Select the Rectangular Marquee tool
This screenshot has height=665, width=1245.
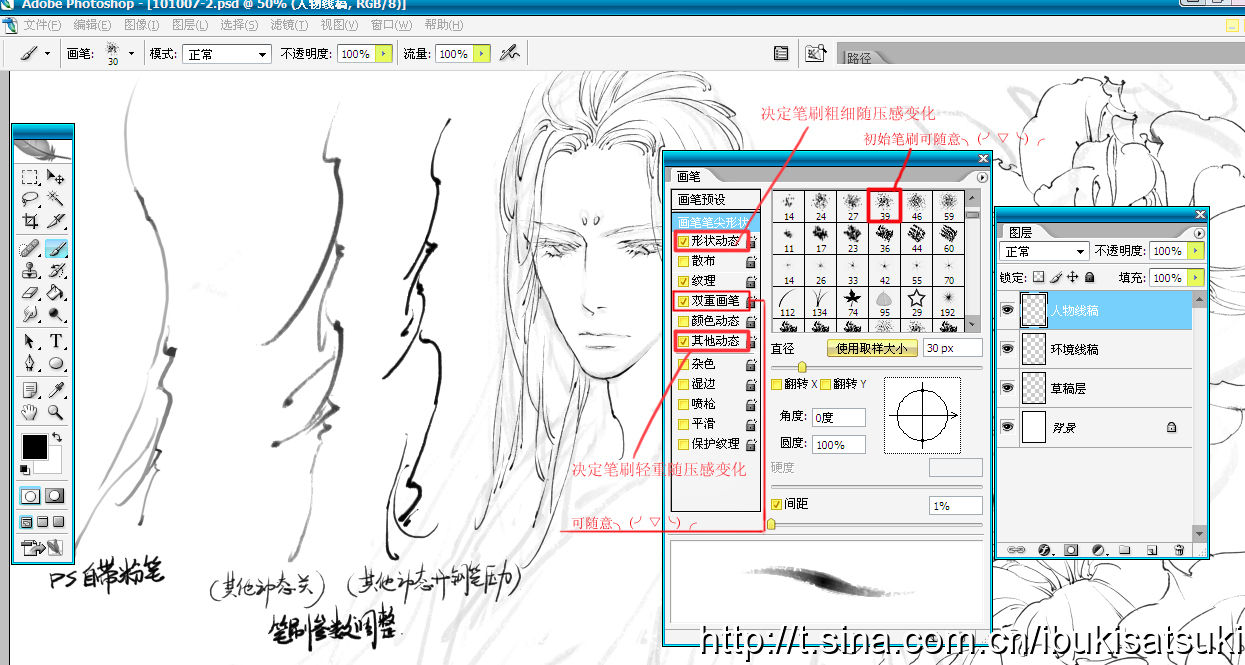pos(30,178)
